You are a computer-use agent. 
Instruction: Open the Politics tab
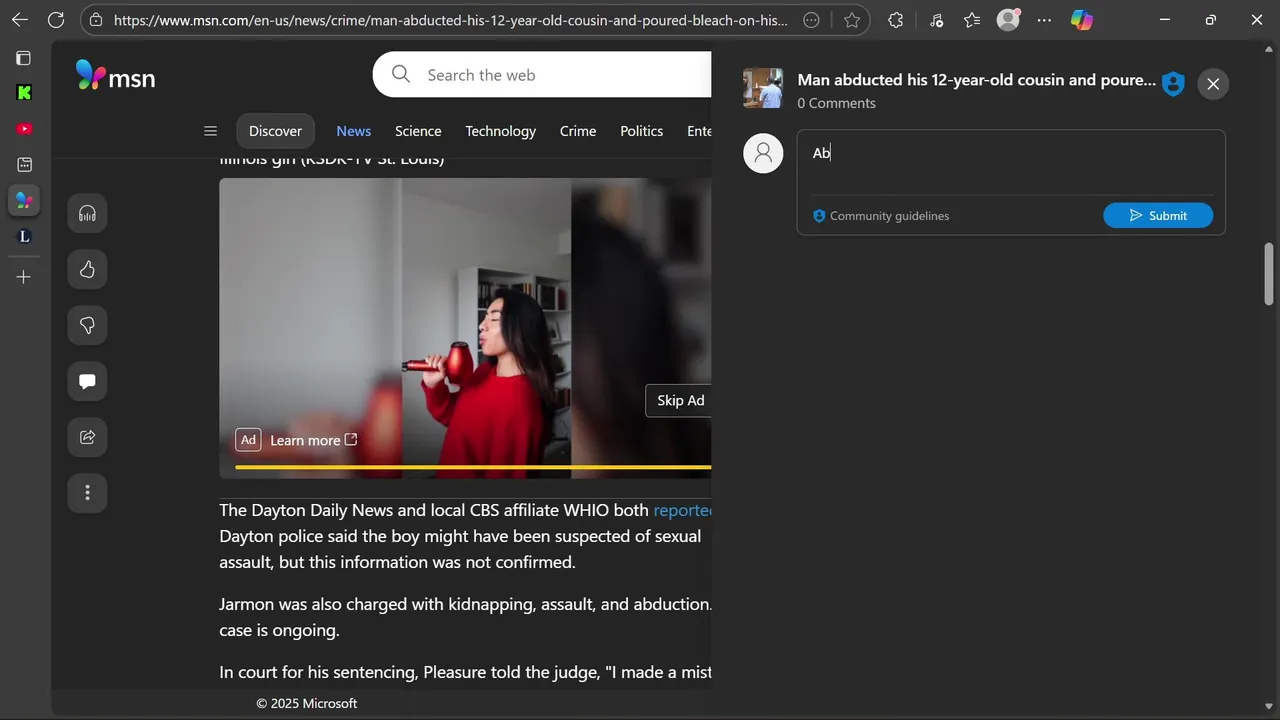(x=641, y=131)
